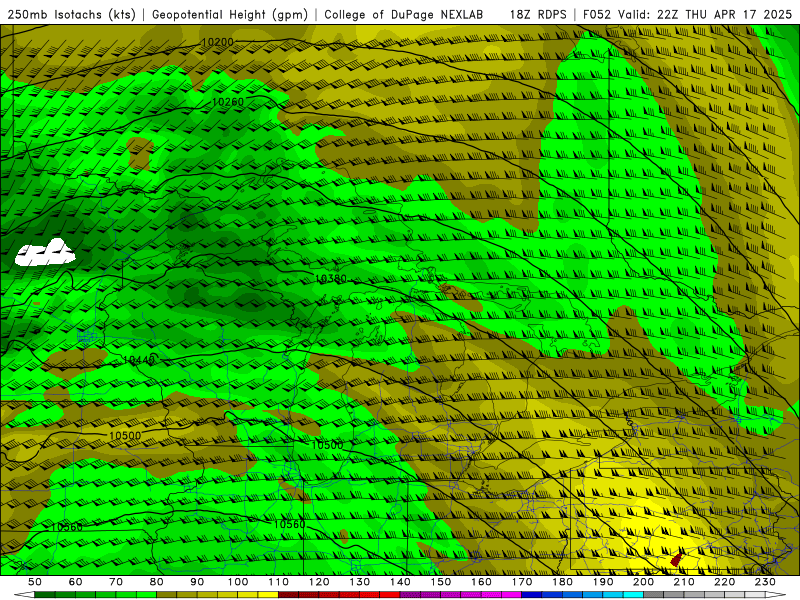The image size is (800, 600).
Task: Click the 120 value on the color scale
Action: point(319,582)
